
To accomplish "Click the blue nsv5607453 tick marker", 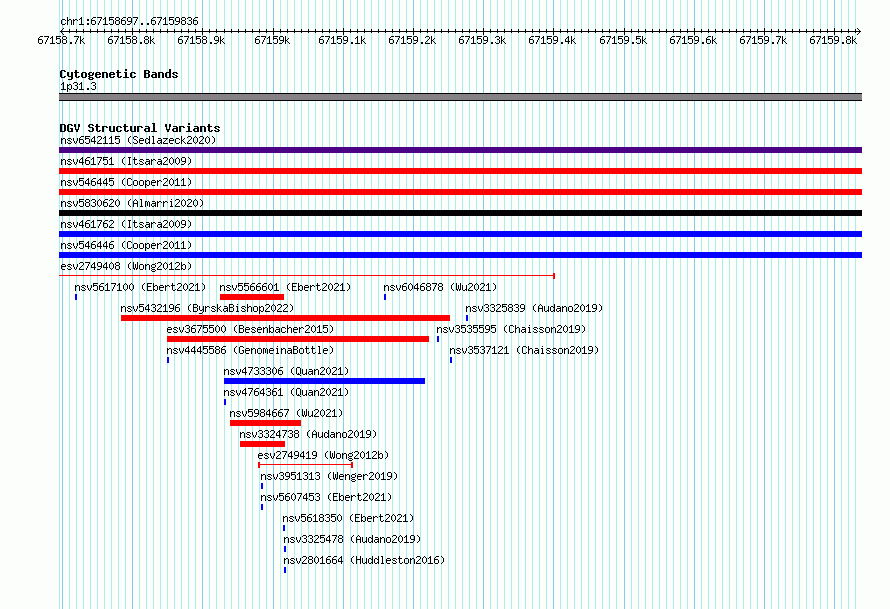I will (x=262, y=507).
